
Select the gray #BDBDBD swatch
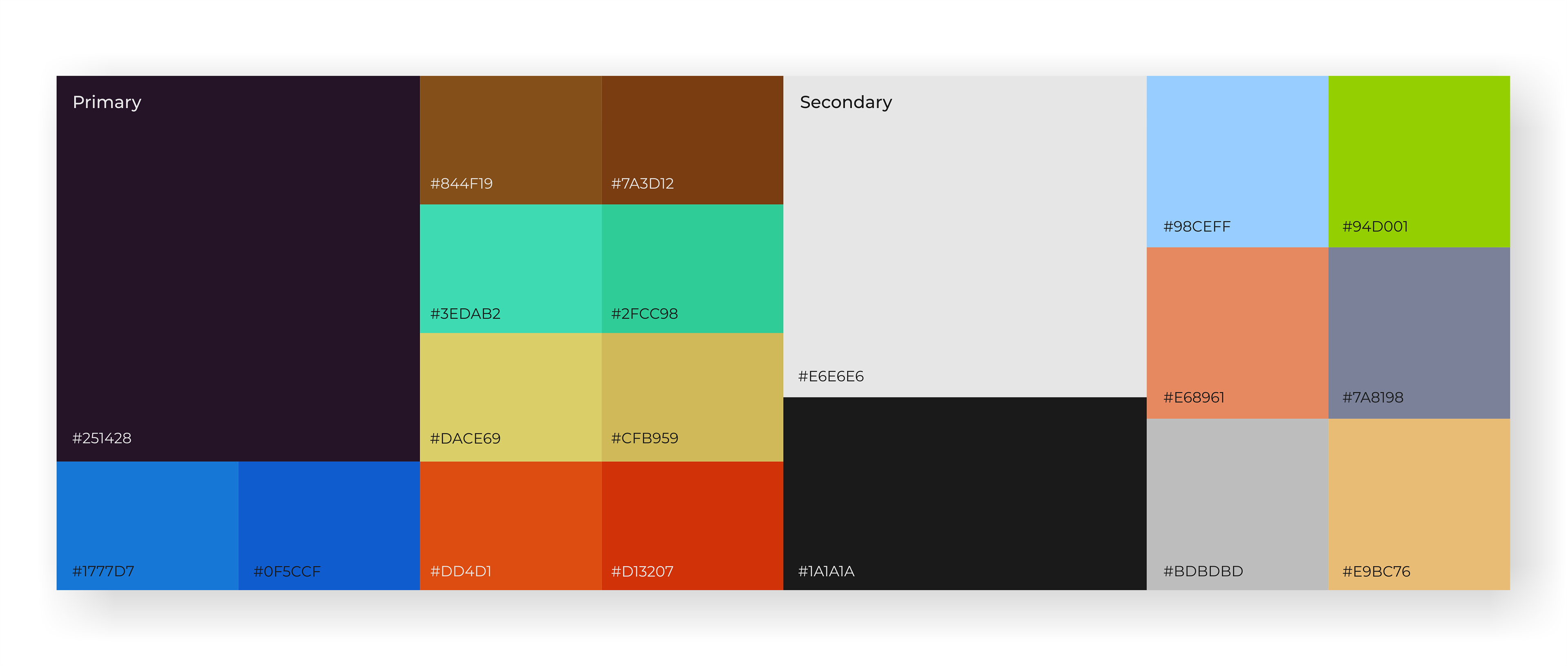point(1238,504)
